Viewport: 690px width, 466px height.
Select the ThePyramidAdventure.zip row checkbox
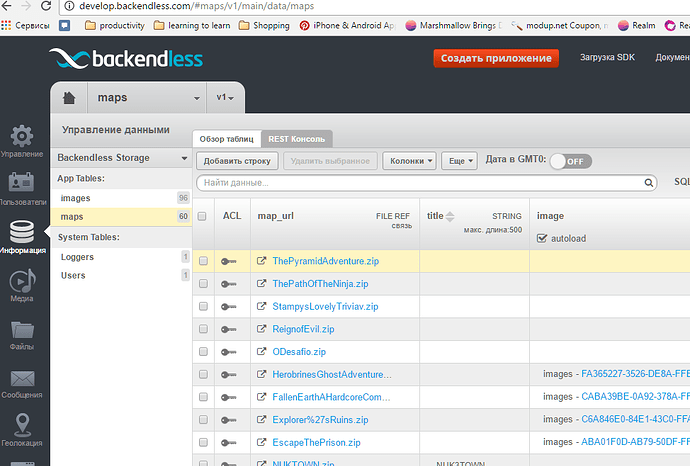pyautogui.click(x=203, y=261)
